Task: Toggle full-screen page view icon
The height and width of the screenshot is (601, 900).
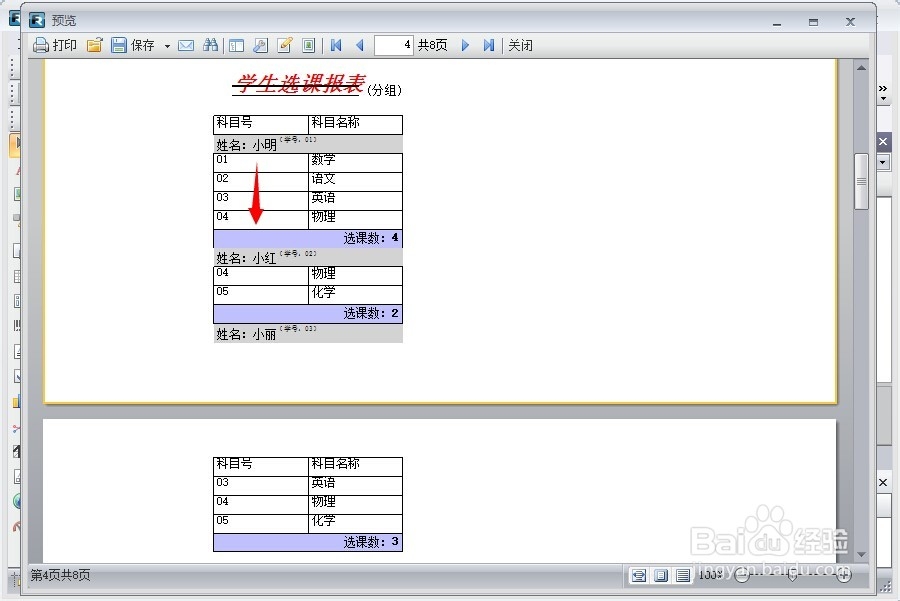Action: tap(309, 45)
